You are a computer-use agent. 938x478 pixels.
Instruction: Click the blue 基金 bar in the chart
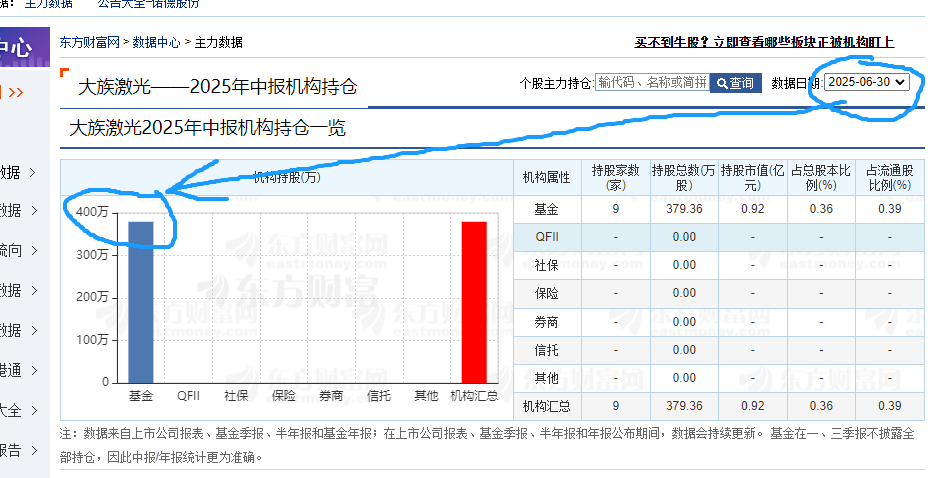[141, 302]
